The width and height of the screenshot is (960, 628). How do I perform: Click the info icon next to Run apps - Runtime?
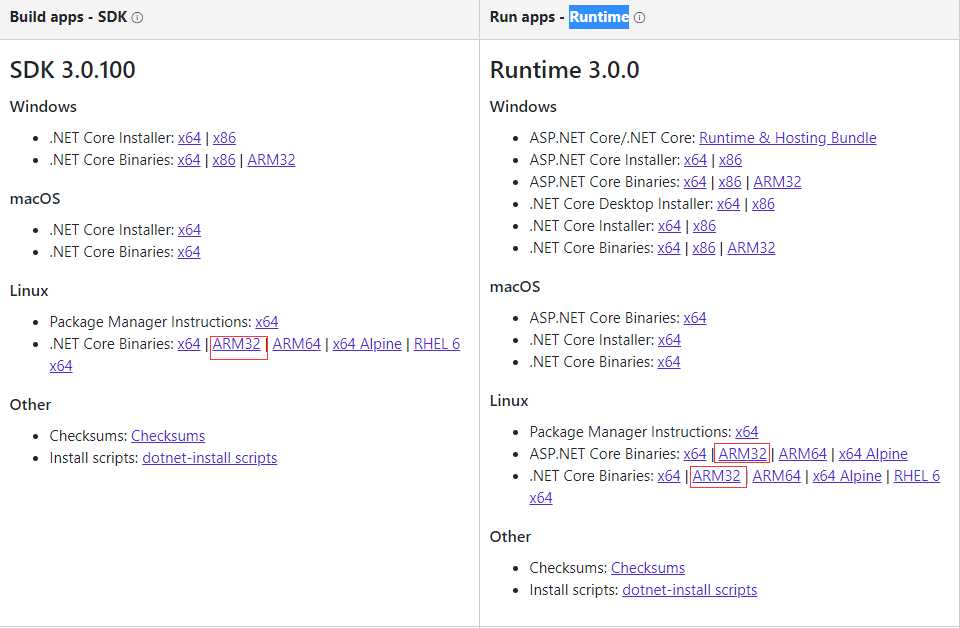click(639, 18)
